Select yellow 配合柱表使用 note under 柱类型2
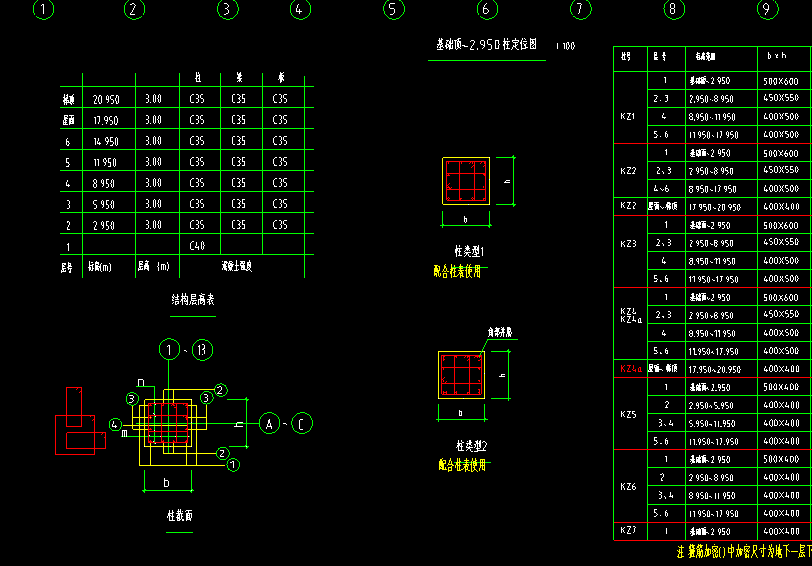This screenshot has height=566, width=812. click(462, 465)
